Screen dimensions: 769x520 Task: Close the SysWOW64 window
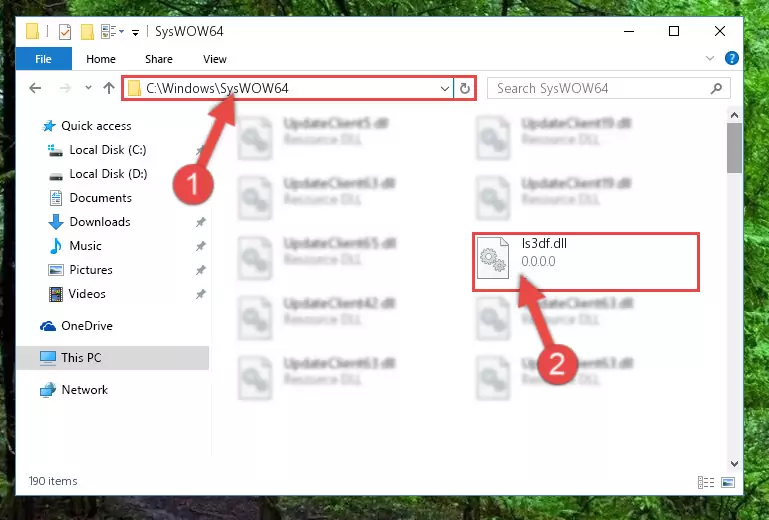pos(719,31)
